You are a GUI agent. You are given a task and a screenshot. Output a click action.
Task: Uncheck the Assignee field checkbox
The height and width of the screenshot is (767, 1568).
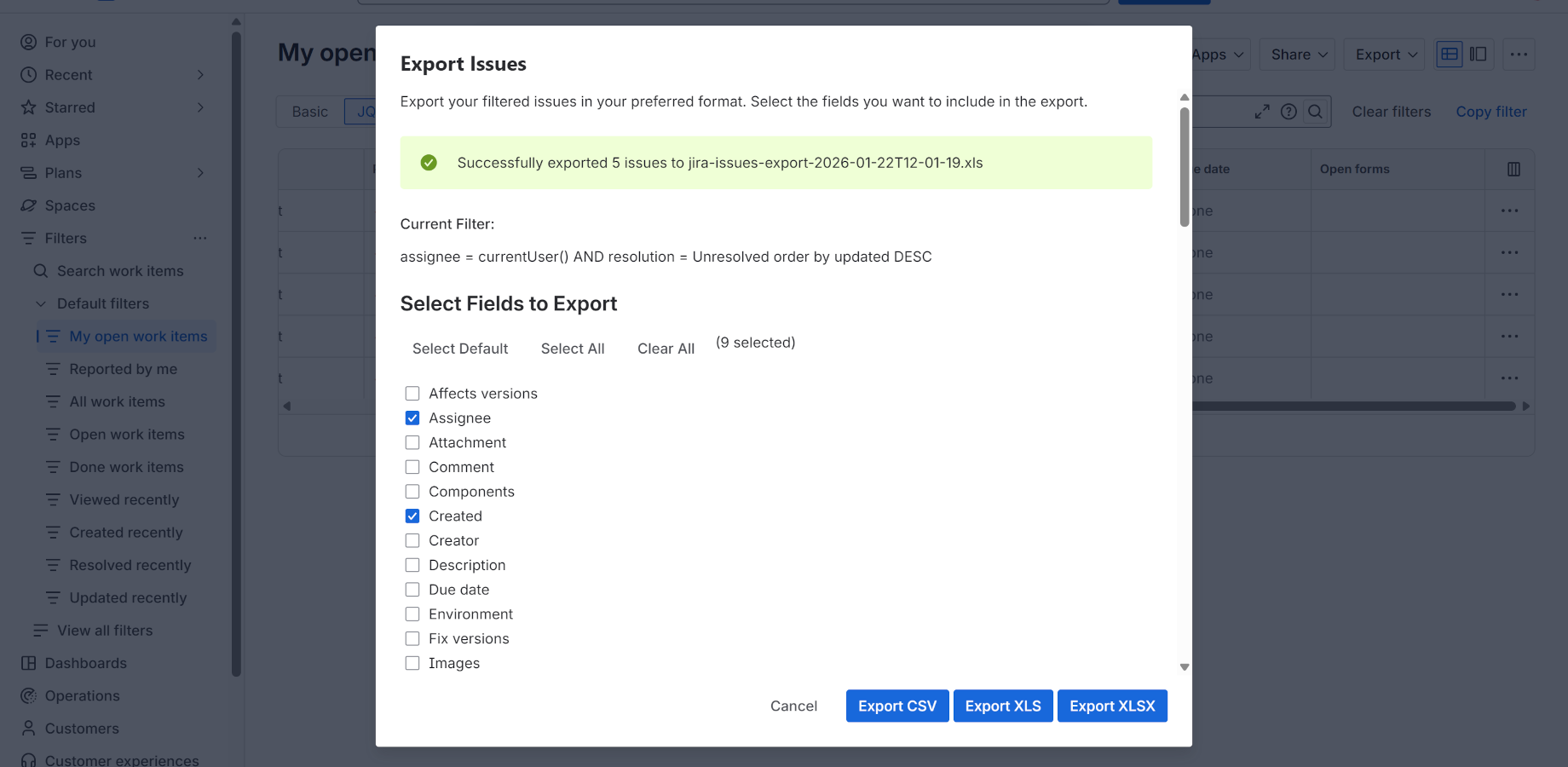(x=412, y=418)
